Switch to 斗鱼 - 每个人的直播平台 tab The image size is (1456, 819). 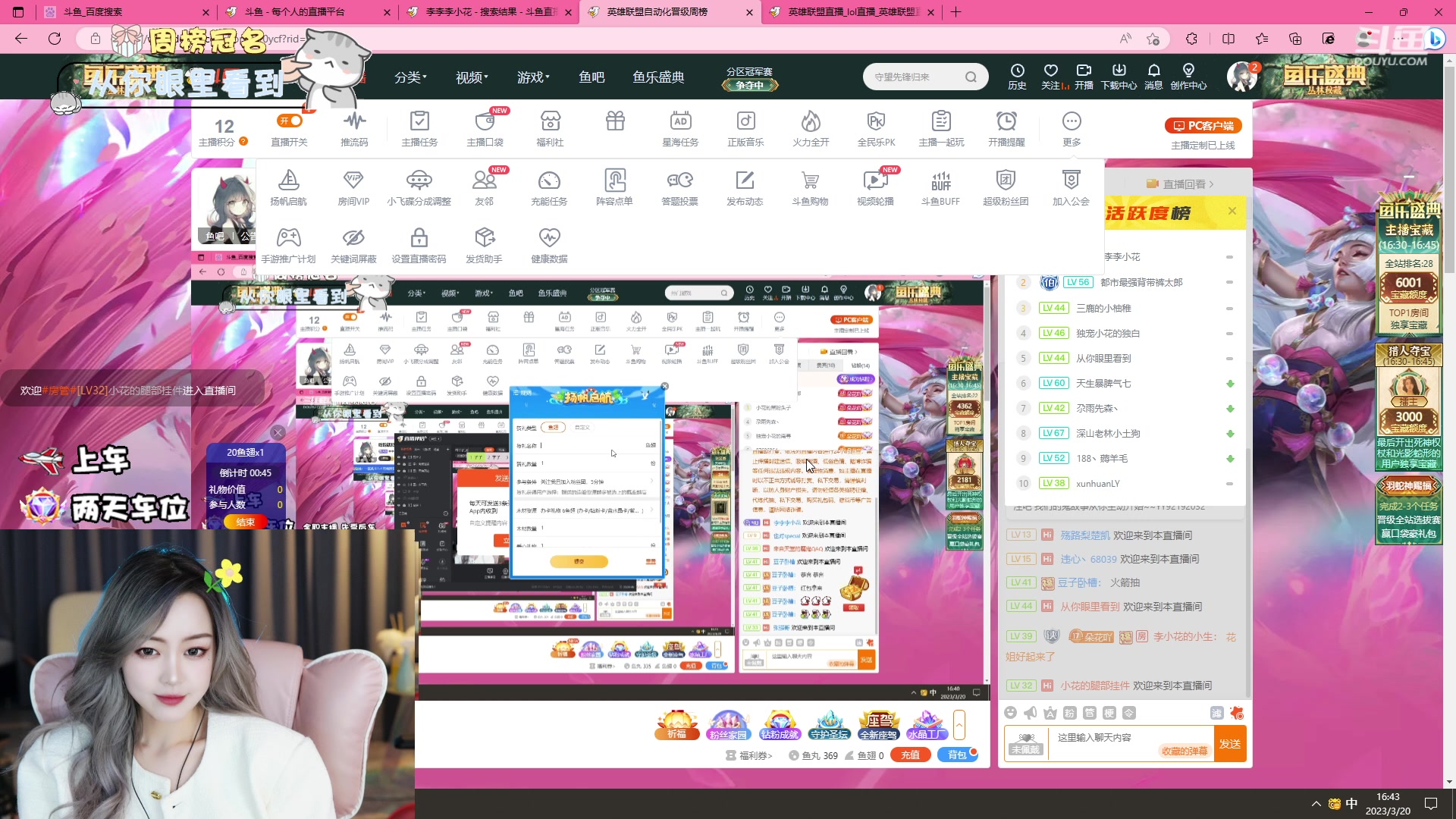(x=306, y=12)
